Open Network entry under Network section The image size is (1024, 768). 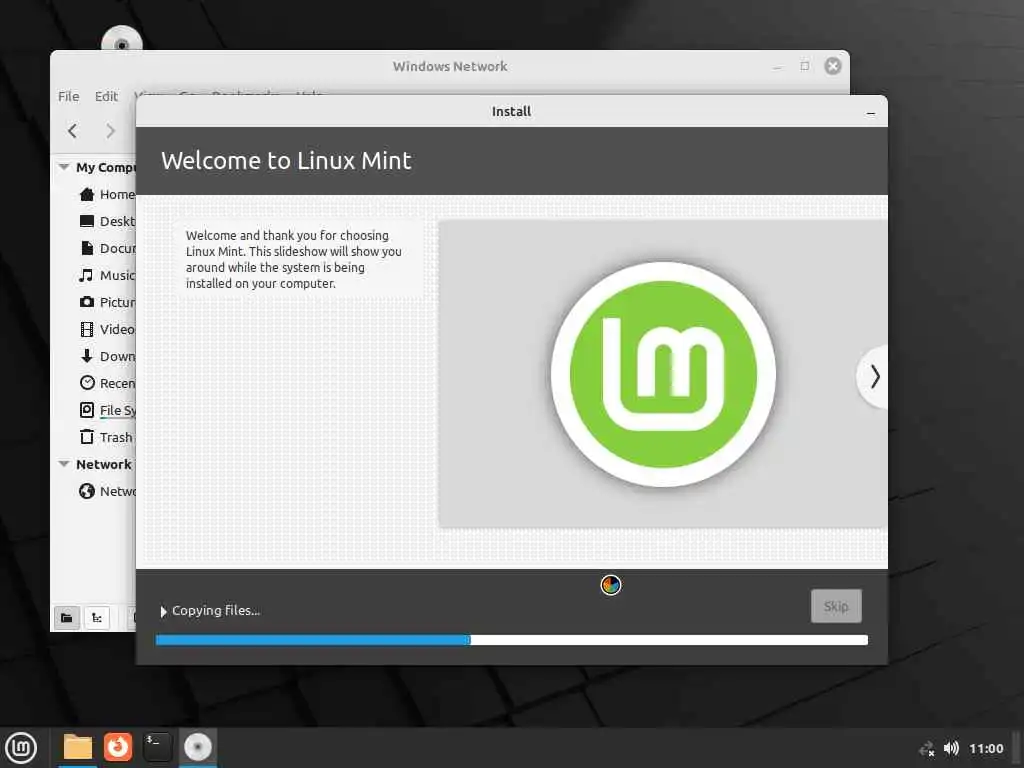point(106,490)
